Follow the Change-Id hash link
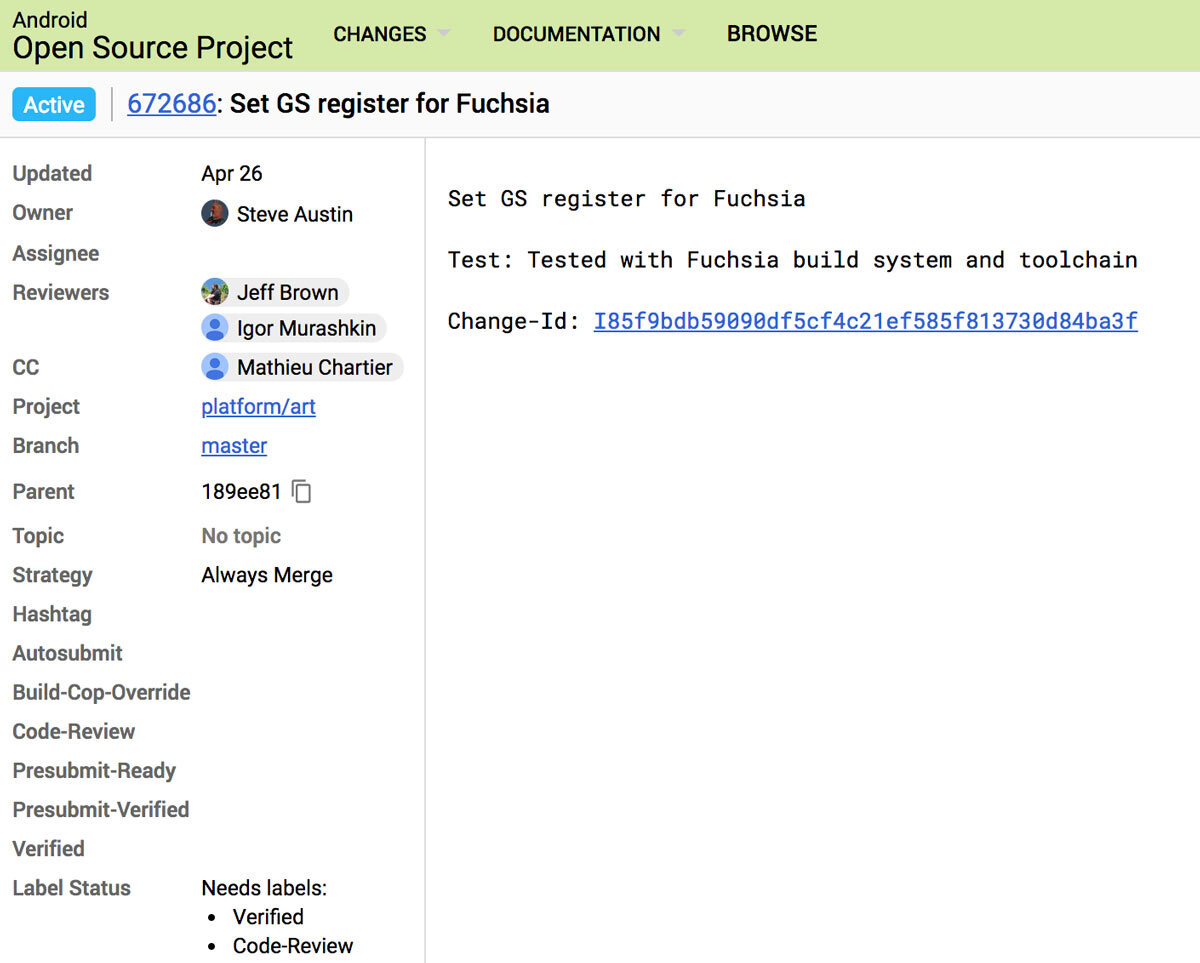 [x=865, y=321]
